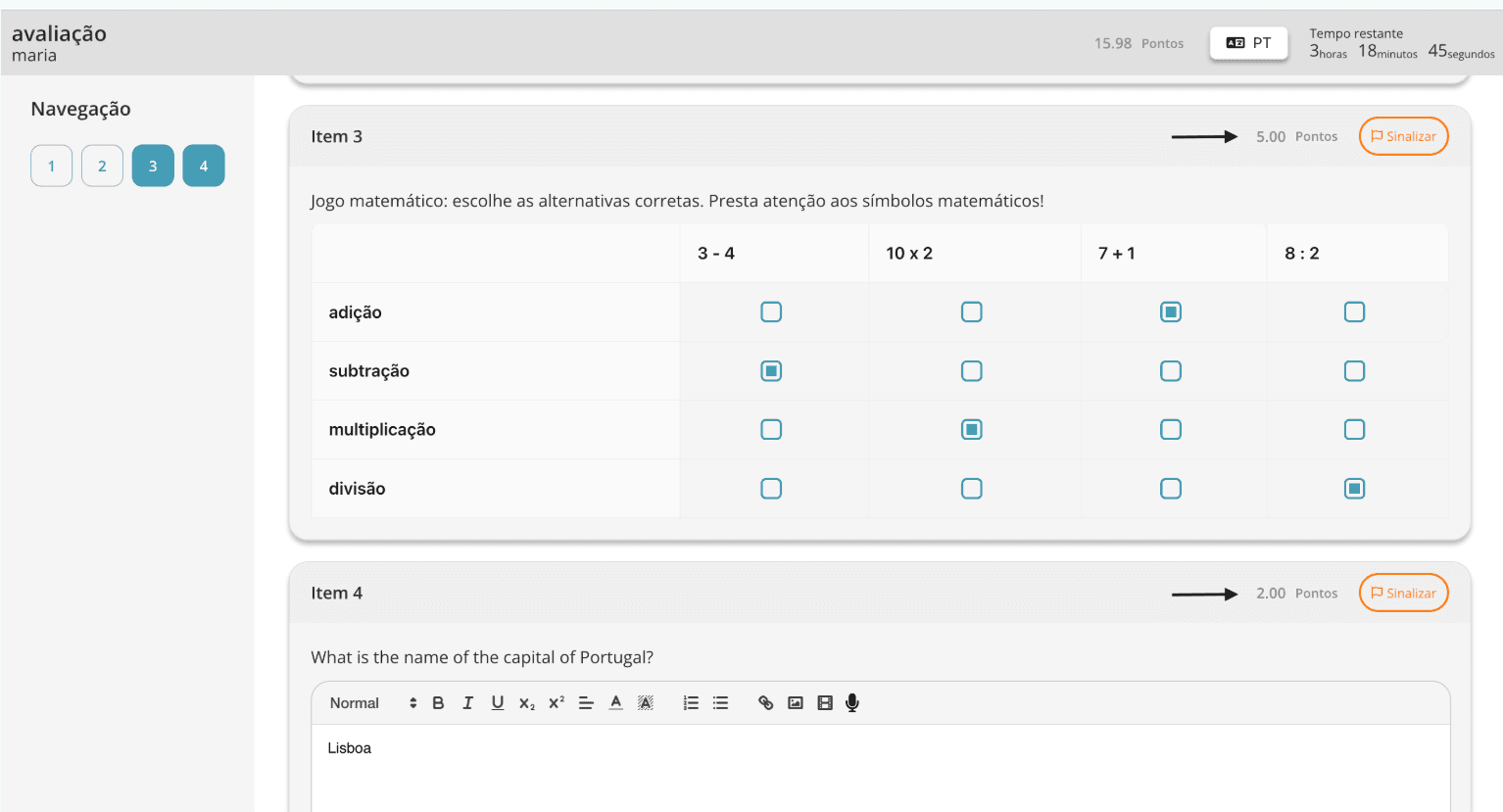Click Sinalizar button for Item 4
1503x812 pixels.
click(x=1403, y=594)
